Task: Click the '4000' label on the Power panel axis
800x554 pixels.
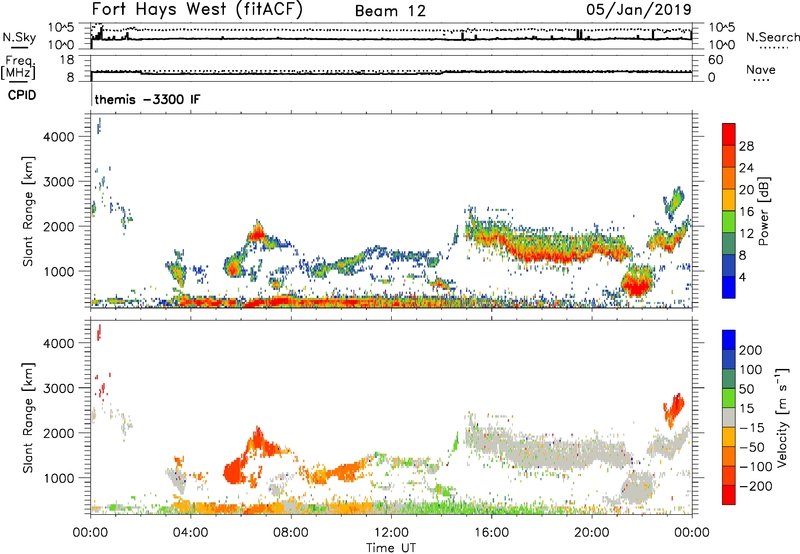Action: pyautogui.click(x=59, y=137)
